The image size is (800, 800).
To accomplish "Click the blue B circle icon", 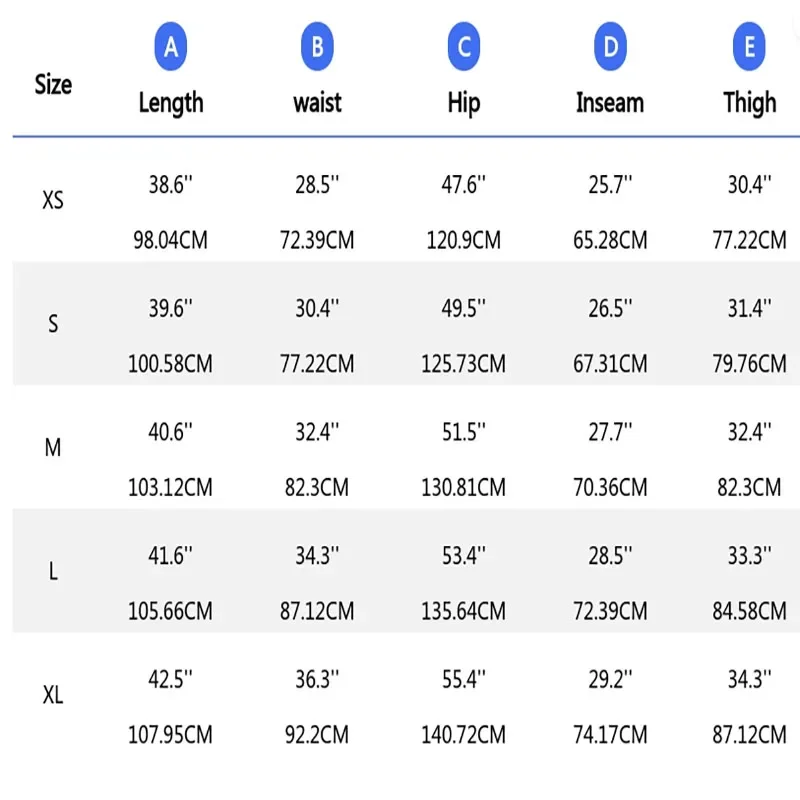I will point(317,47).
